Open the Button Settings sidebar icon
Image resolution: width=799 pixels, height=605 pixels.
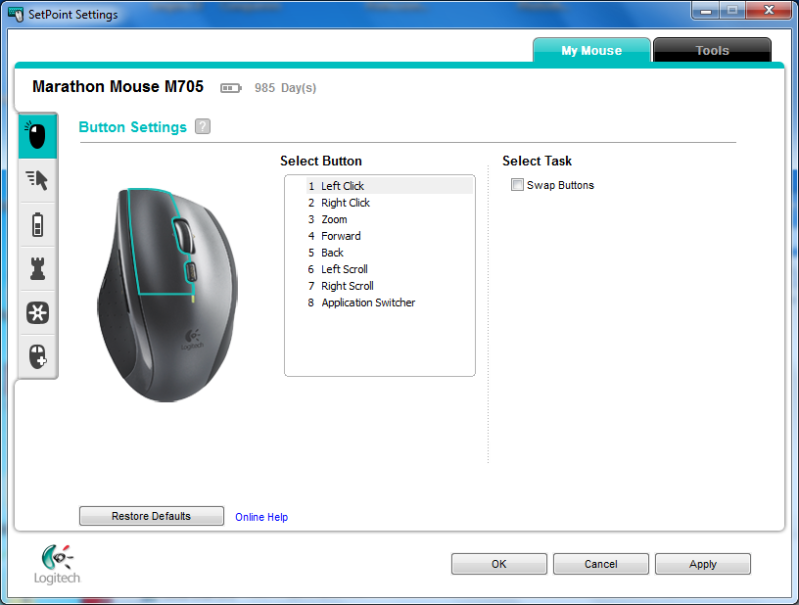pos(37,136)
